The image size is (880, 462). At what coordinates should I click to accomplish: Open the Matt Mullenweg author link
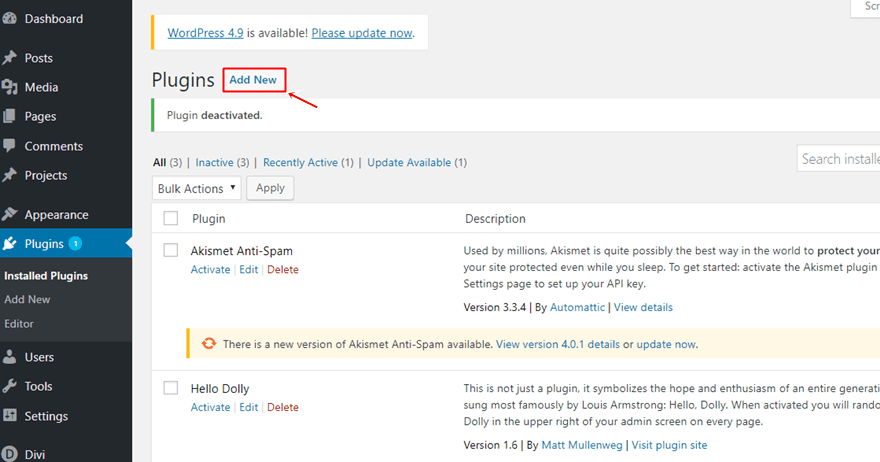582,445
